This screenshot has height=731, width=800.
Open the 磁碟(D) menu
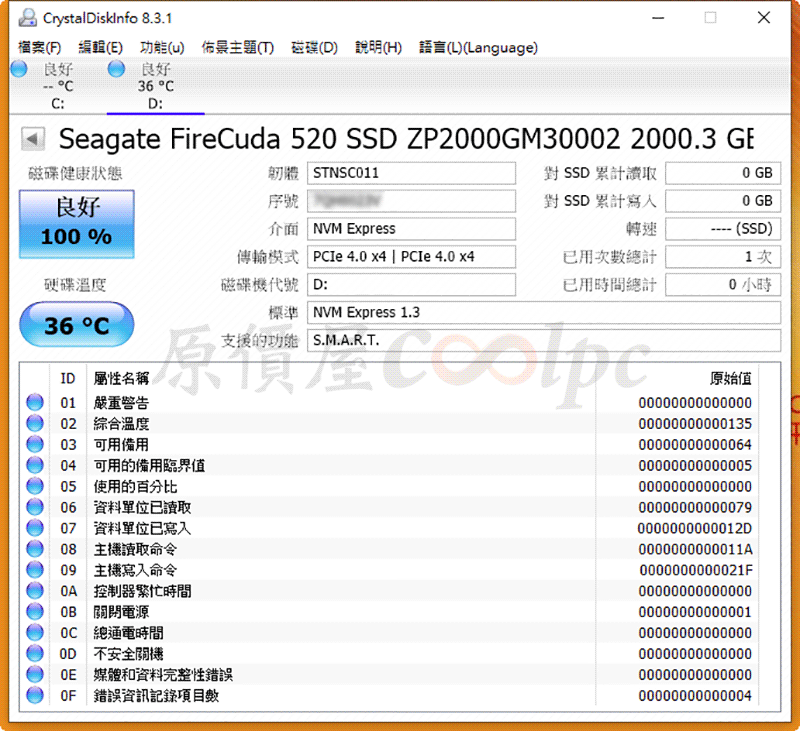[314, 47]
